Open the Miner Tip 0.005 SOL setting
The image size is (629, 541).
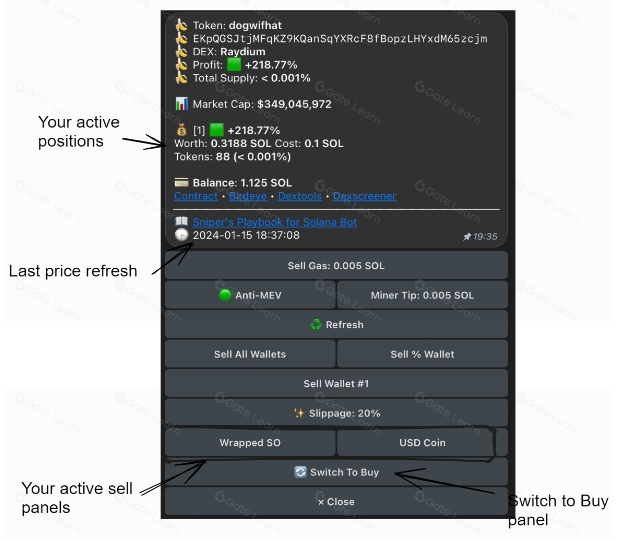422,295
